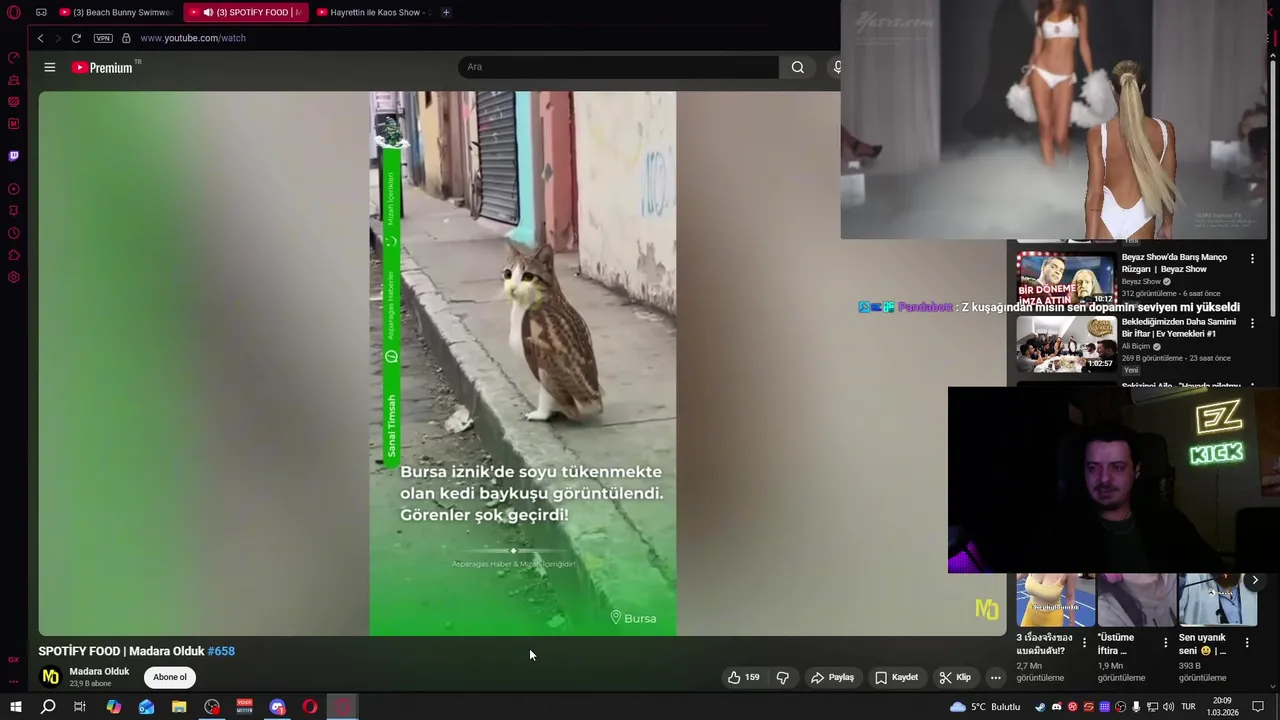Create a clip with Klip button

(955, 677)
